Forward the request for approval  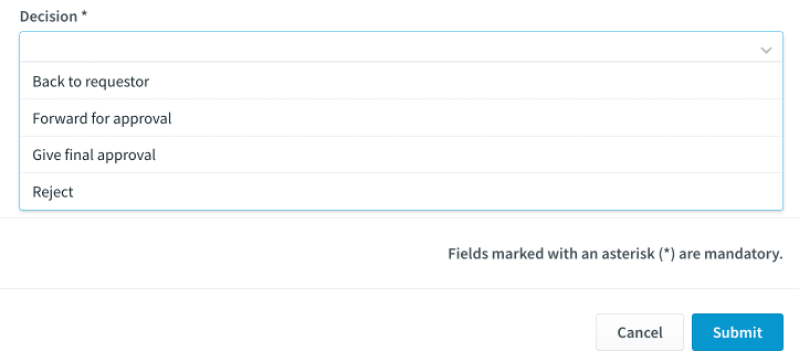[401, 118]
